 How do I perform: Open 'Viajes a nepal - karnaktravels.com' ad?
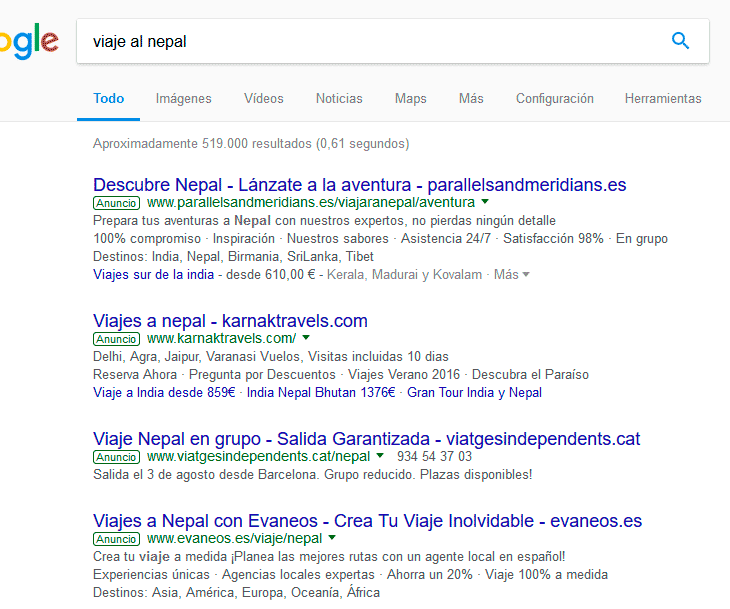tap(230, 321)
